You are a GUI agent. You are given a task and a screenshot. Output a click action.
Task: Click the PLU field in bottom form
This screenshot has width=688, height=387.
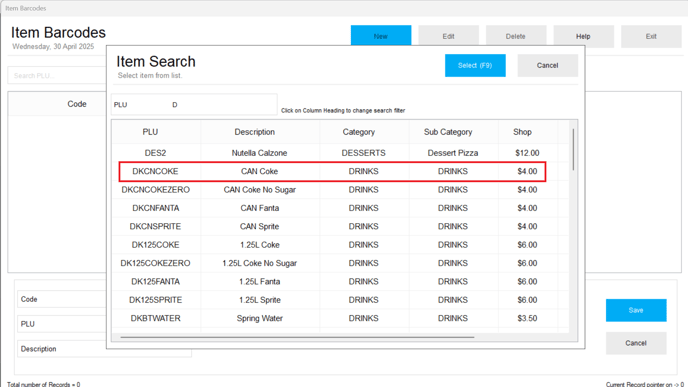(61, 324)
